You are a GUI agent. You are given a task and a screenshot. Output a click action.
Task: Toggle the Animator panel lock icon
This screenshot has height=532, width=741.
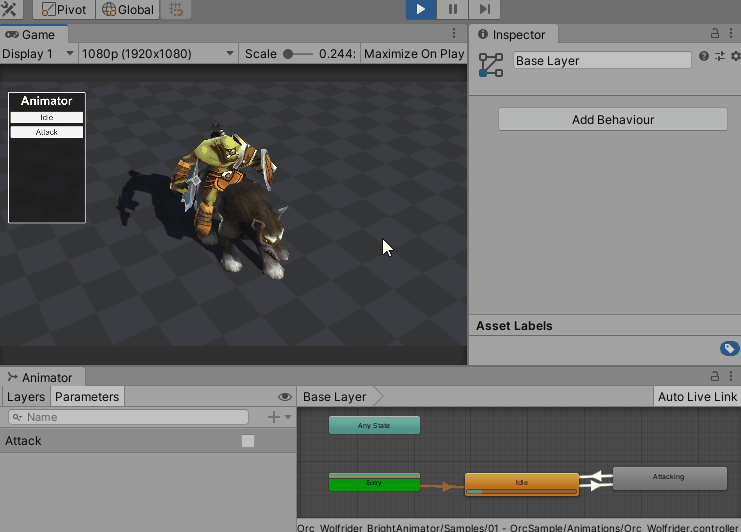[x=715, y=376]
